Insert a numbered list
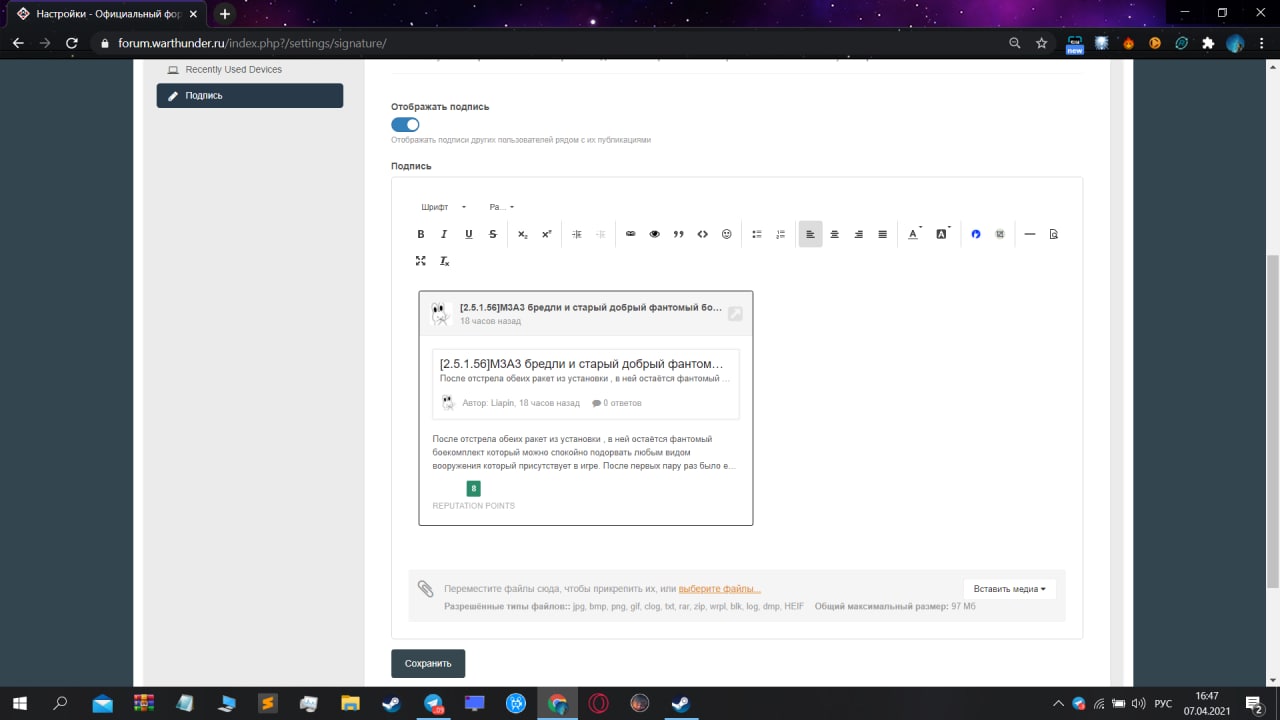 tap(781, 234)
